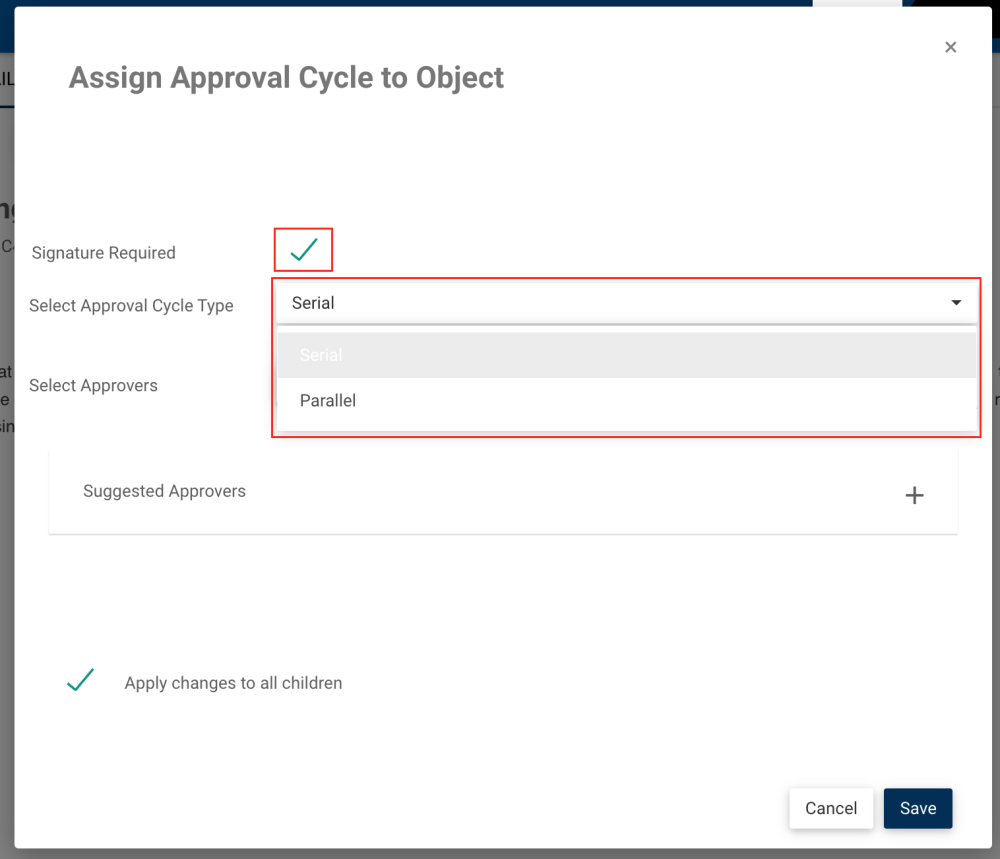
Task: Click the plus icon beside Suggested Approvers
Action: pyautogui.click(x=914, y=495)
